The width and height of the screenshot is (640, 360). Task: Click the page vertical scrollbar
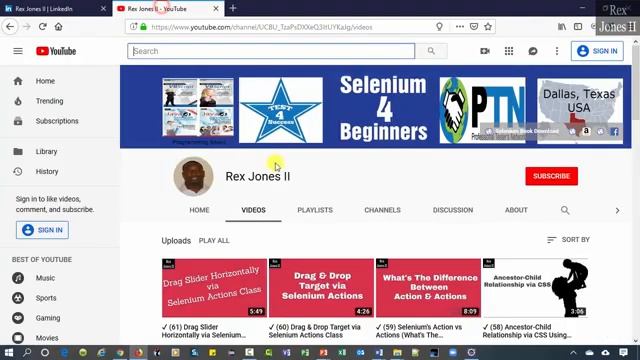tap(636, 192)
